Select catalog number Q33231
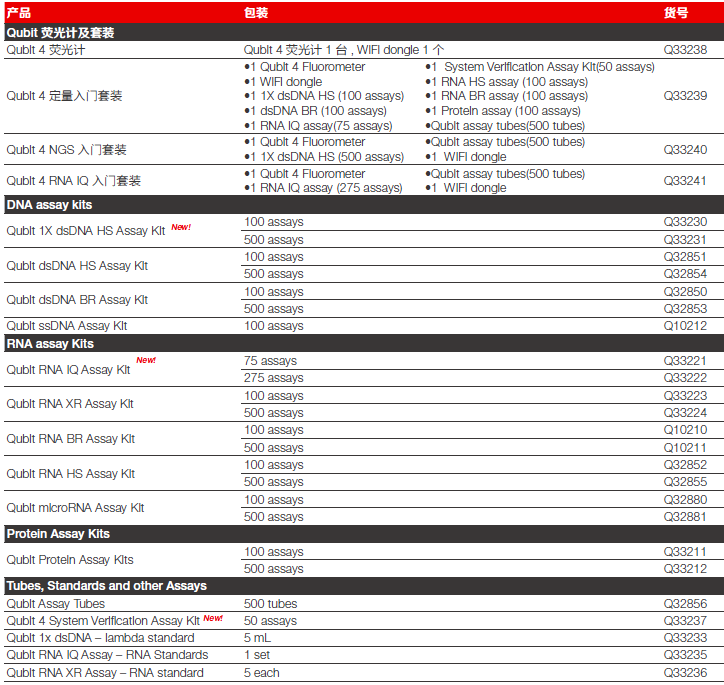724x685 pixels. click(x=685, y=240)
